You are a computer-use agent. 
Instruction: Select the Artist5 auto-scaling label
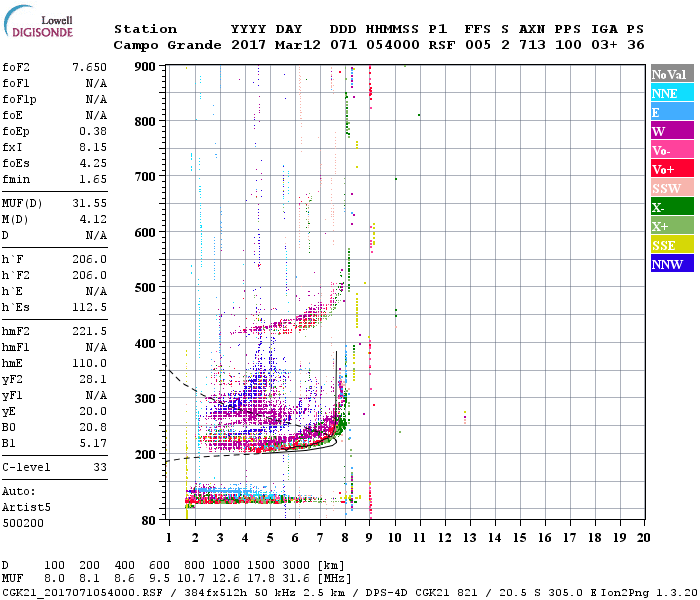point(26,508)
